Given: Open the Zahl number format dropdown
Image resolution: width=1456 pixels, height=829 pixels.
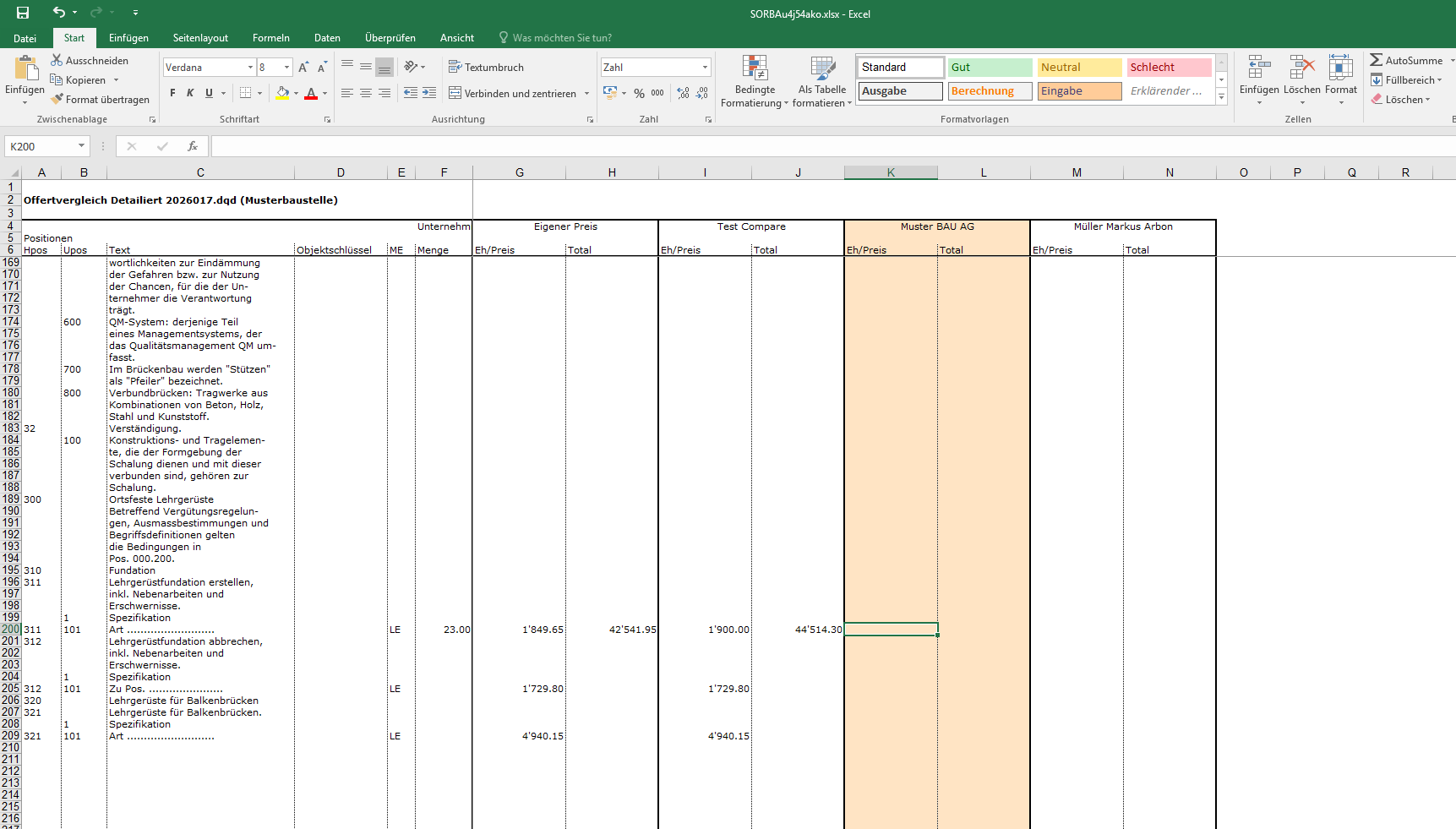Looking at the screenshot, I should tap(705, 68).
